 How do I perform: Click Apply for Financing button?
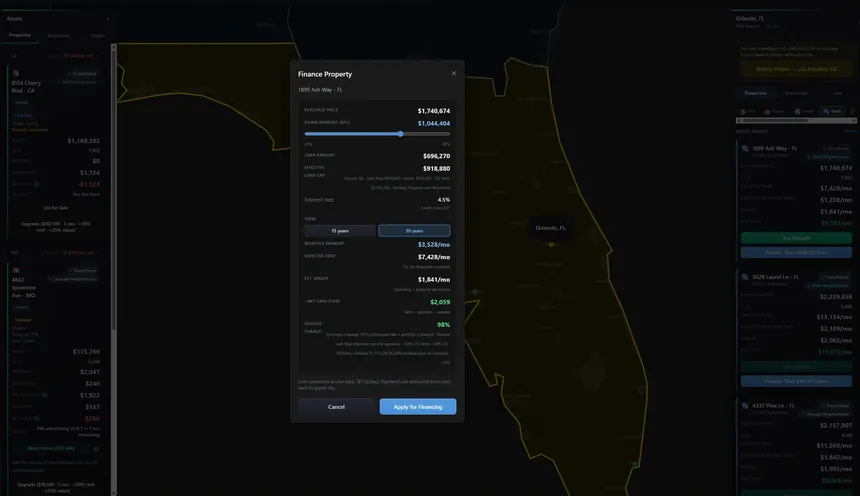point(418,407)
